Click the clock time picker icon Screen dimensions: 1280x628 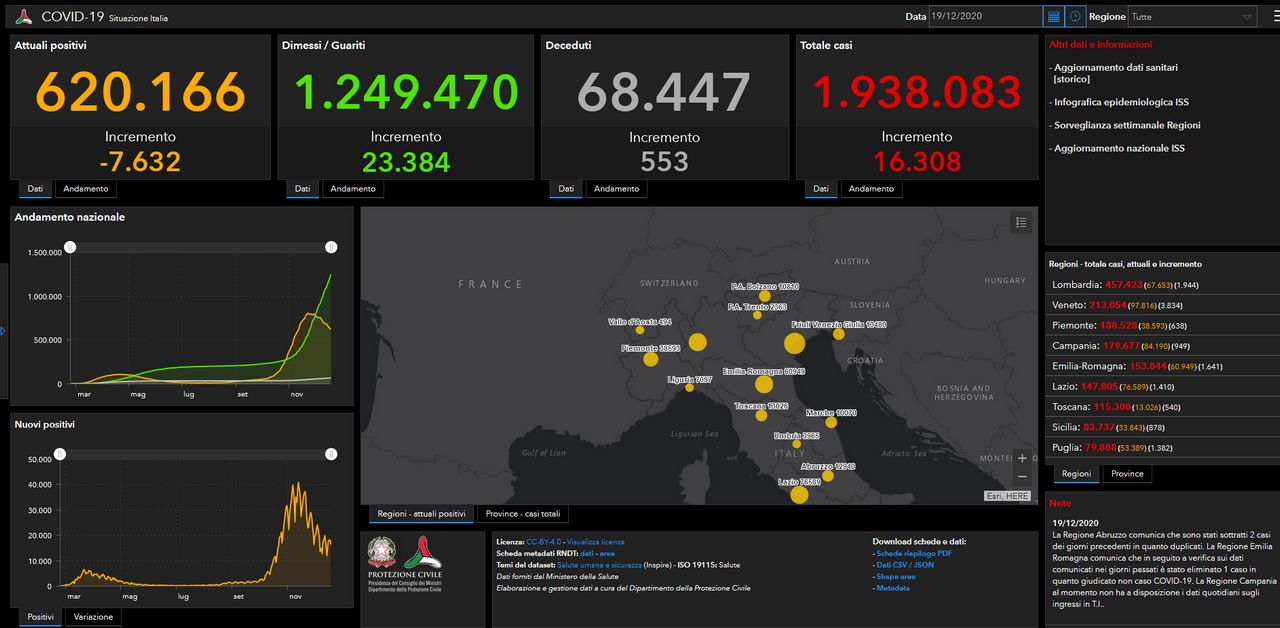point(1075,16)
